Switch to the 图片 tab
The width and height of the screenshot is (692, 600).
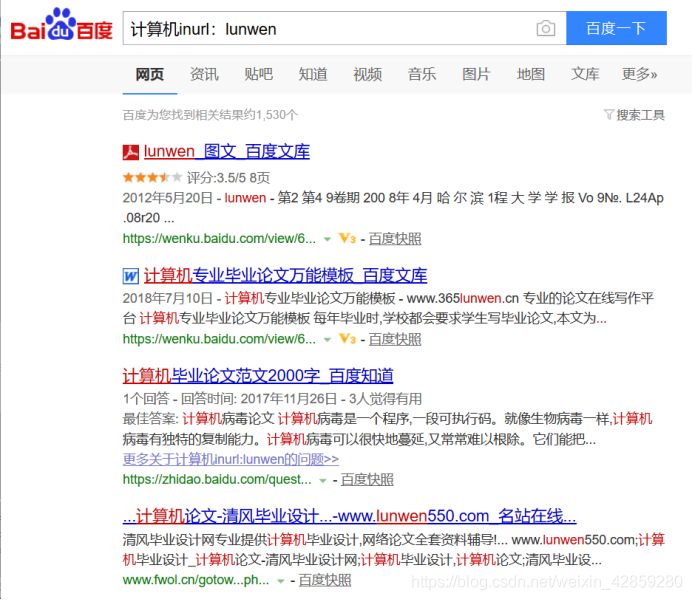point(476,74)
